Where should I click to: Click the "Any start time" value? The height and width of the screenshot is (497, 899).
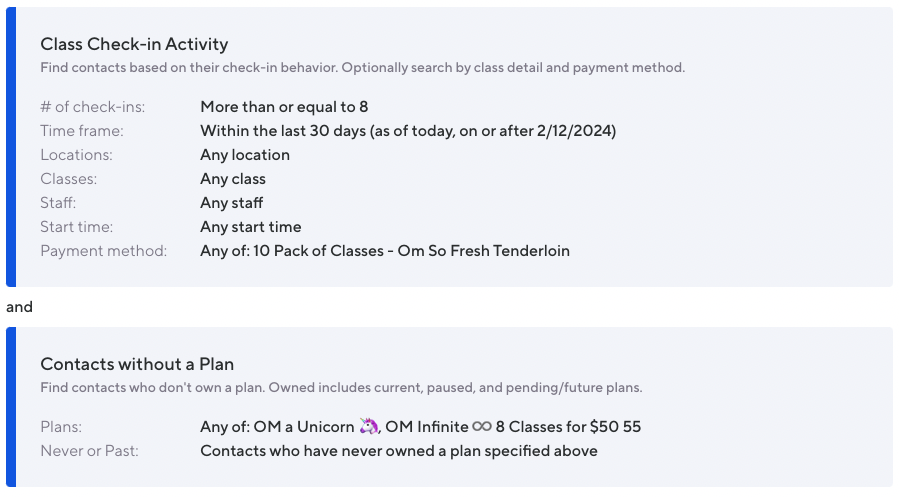(x=251, y=227)
